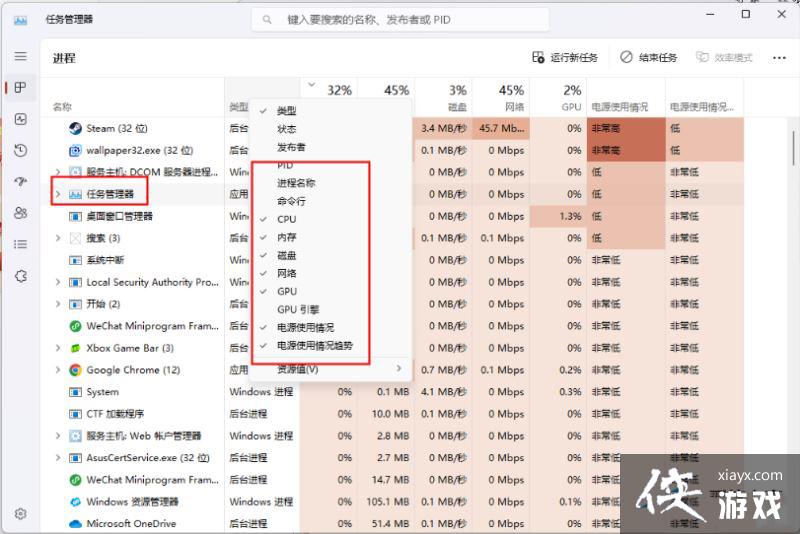Expand Local Security Authority process group
800x534 pixels.
[58, 282]
